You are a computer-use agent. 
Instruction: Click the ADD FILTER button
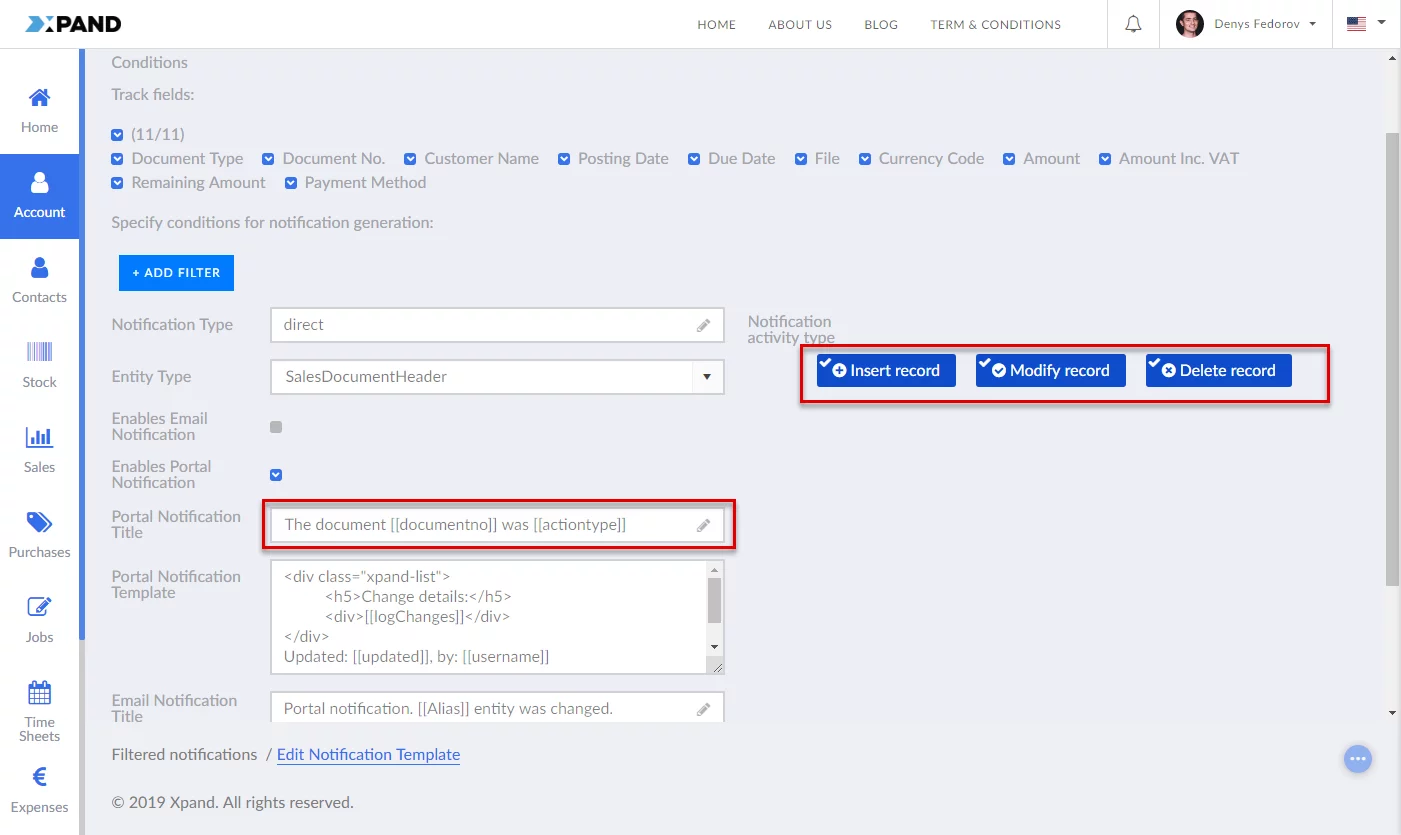[x=176, y=273]
